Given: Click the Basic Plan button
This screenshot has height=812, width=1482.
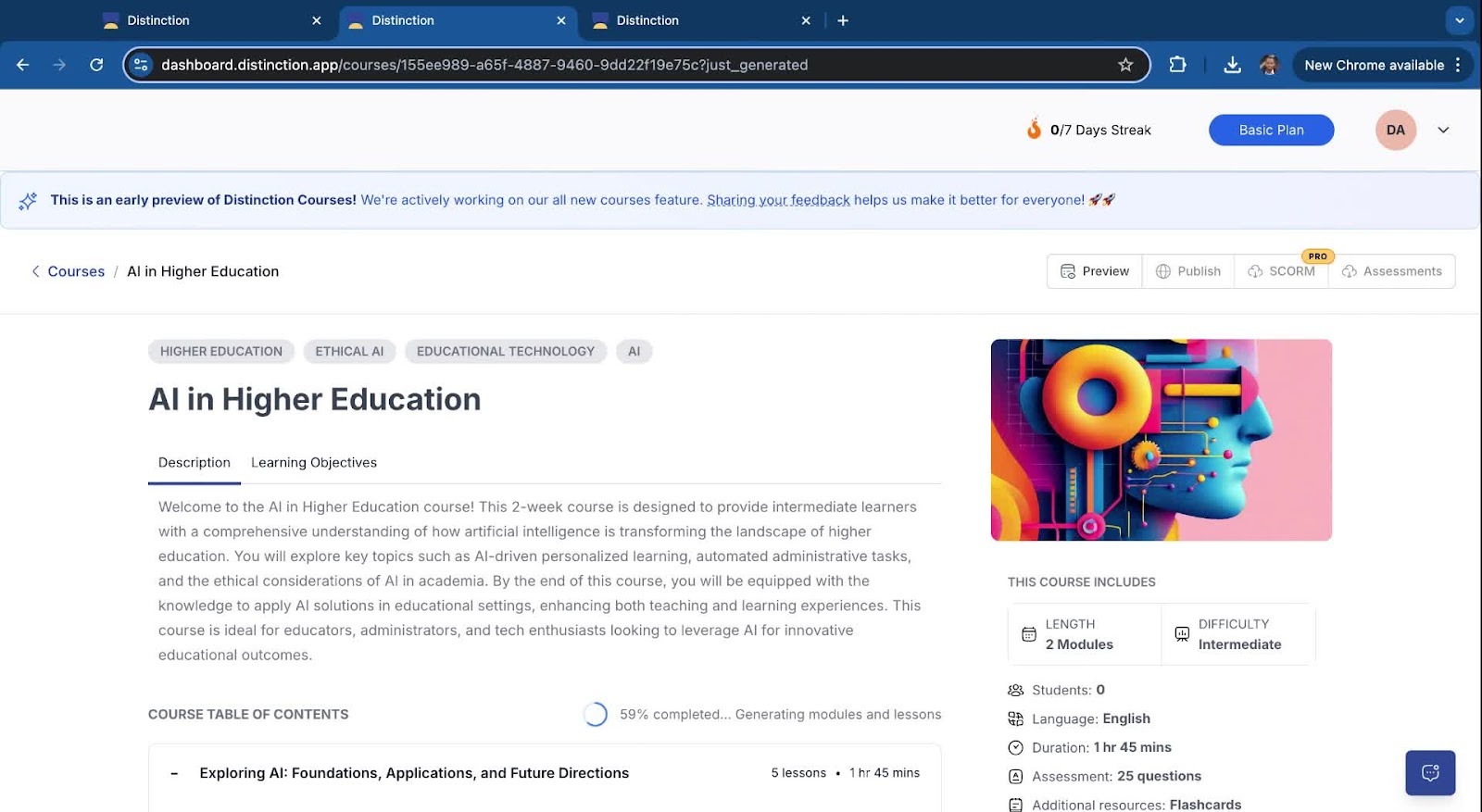Looking at the screenshot, I should 1271,131.
